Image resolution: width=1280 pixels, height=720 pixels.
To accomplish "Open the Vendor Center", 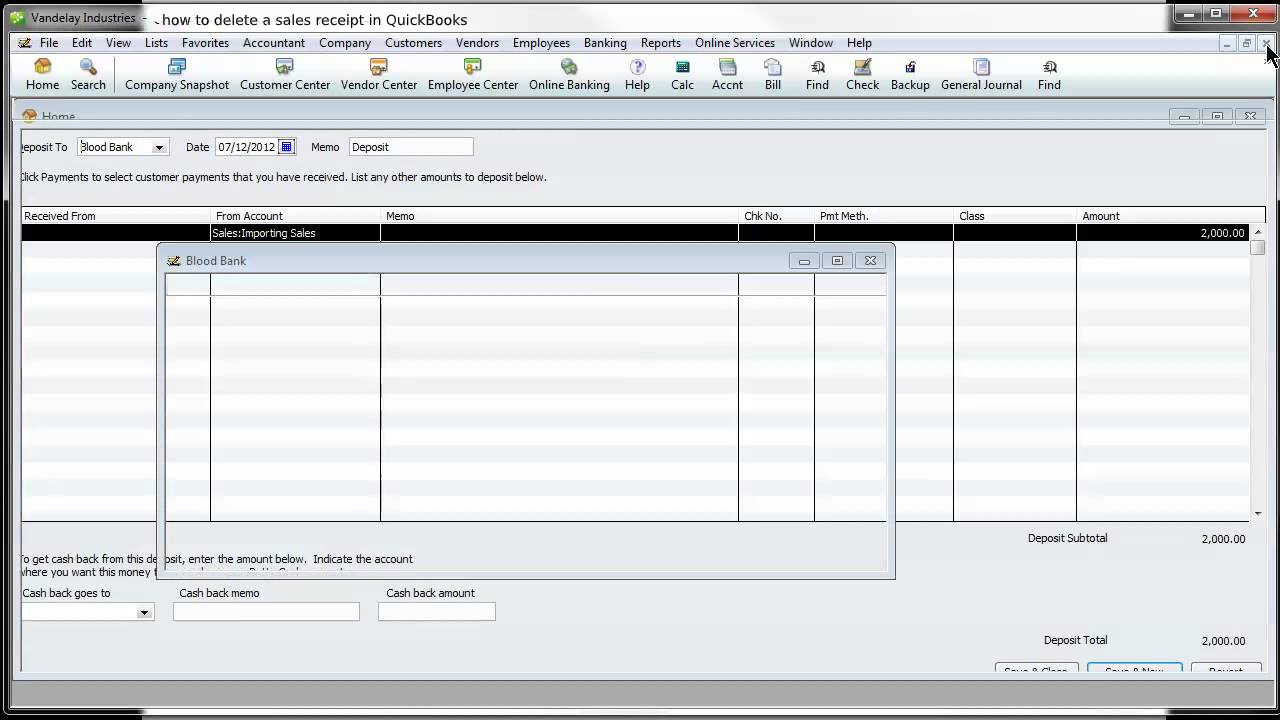I will tap(379, 74).
